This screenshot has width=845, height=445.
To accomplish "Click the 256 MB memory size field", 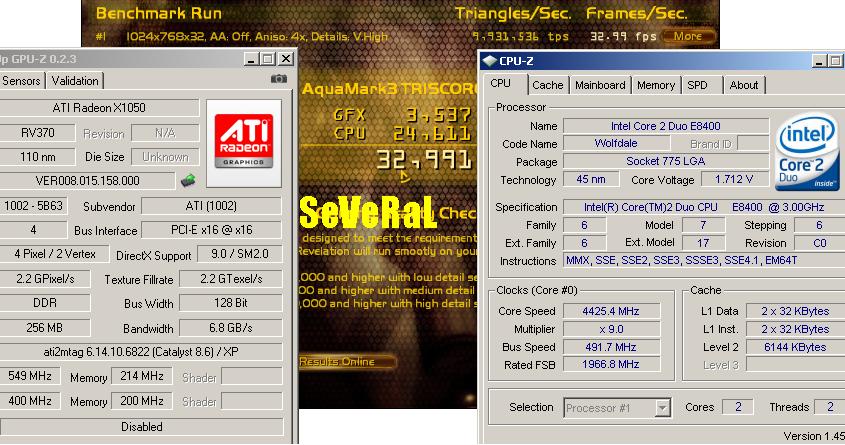I will click(45, 328).
